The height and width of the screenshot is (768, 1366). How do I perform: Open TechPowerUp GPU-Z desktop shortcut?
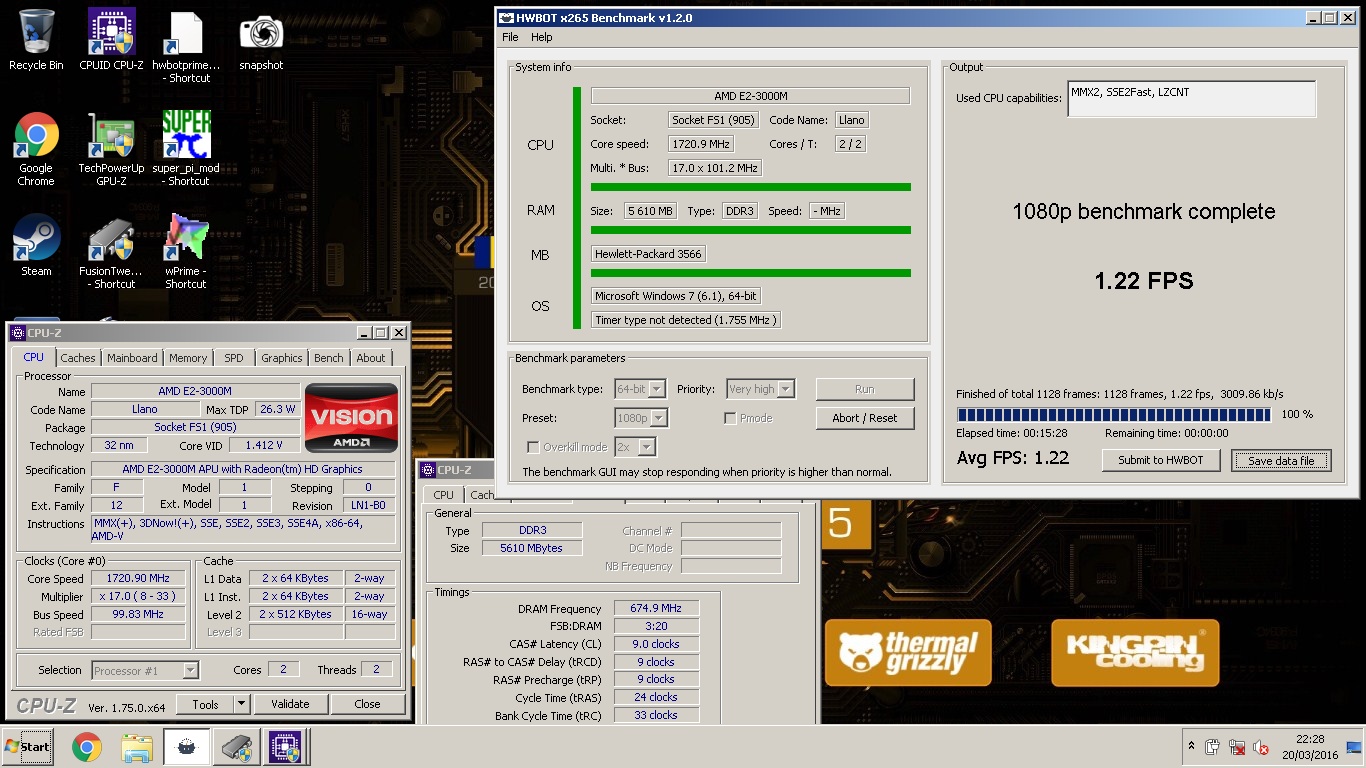[x=111, y=148]
